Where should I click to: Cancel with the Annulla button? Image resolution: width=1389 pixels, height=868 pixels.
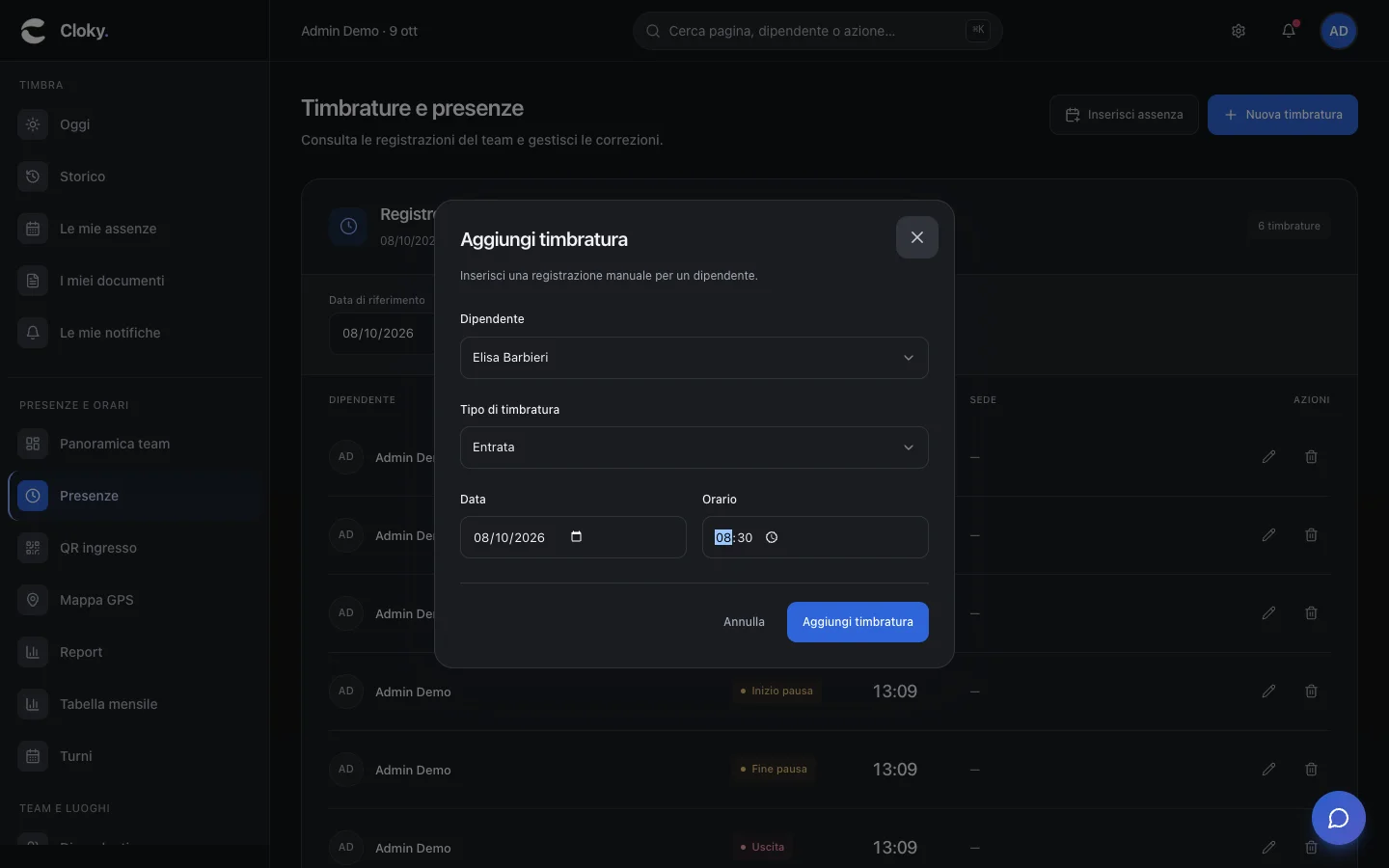click(744, 622)
